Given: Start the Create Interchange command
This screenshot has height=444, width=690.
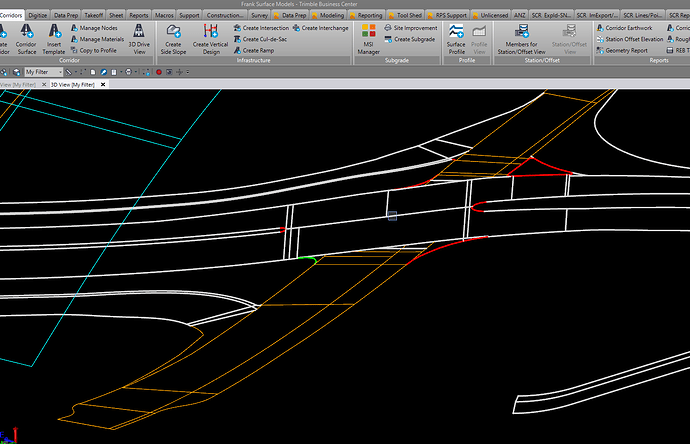Looking at the screenshot, I should 320,28.
